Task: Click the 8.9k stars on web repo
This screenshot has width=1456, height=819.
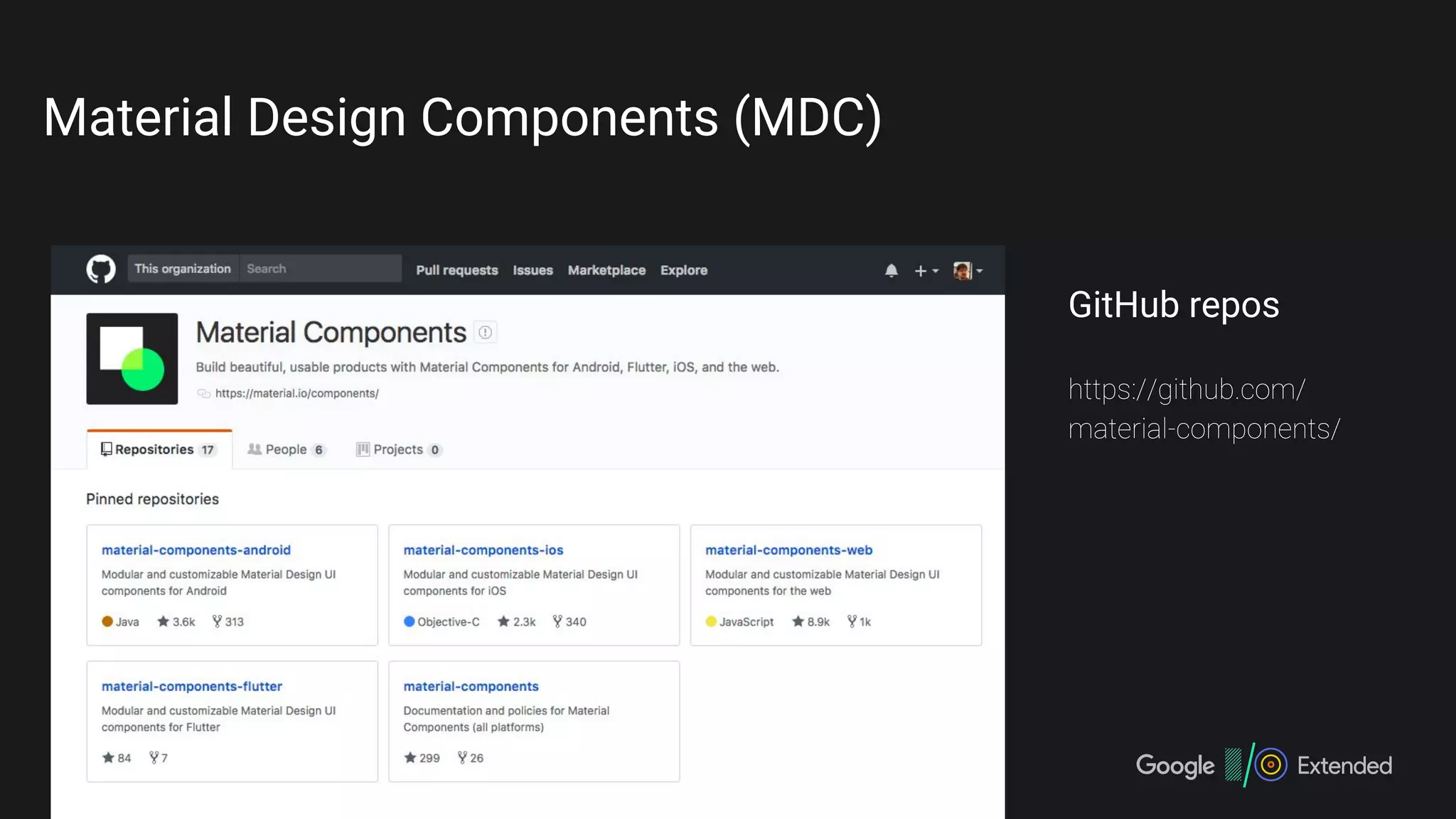Action: (x=811, y=621)
